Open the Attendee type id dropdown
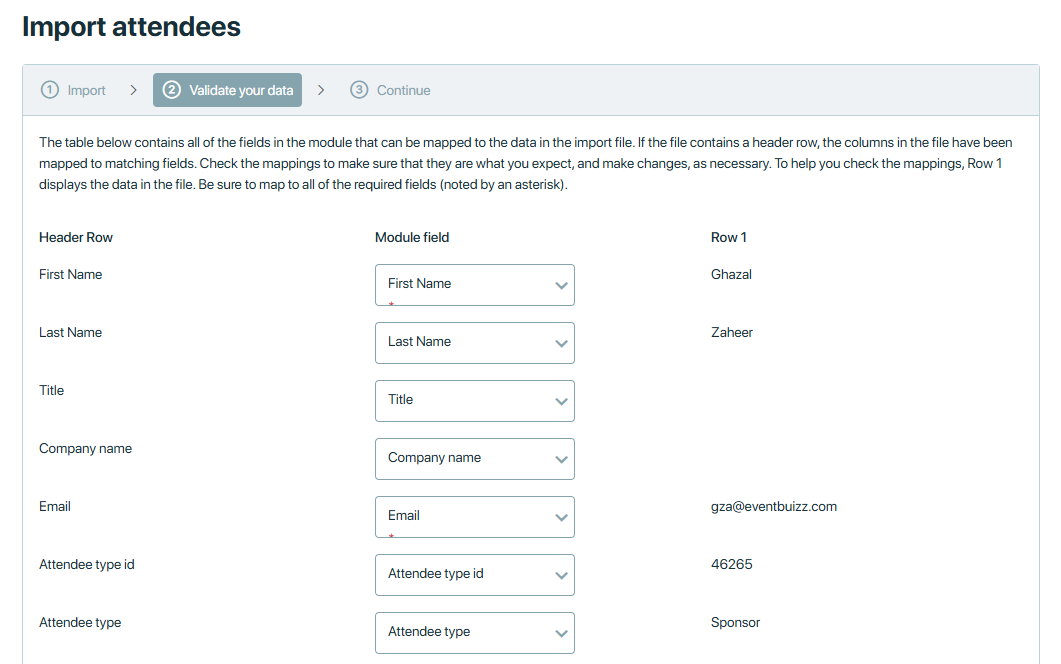Viewport: 1061px width, 664px height. tap(474, 575)
